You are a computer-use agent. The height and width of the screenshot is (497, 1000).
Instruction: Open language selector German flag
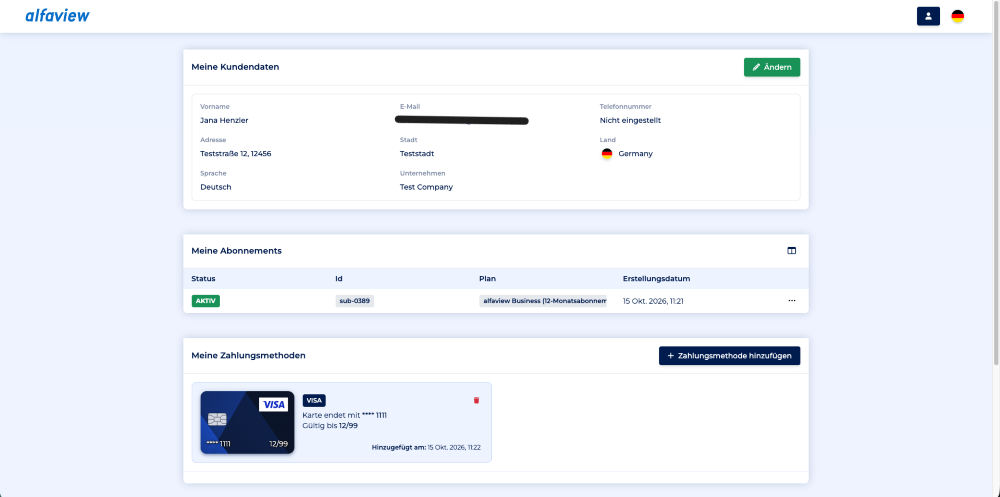tap(957, 17)
